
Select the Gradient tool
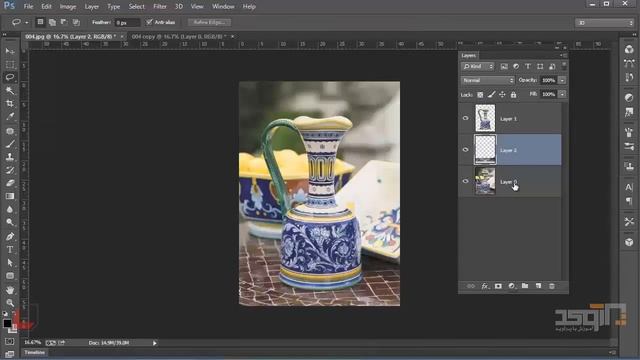(x=10, y=196)
